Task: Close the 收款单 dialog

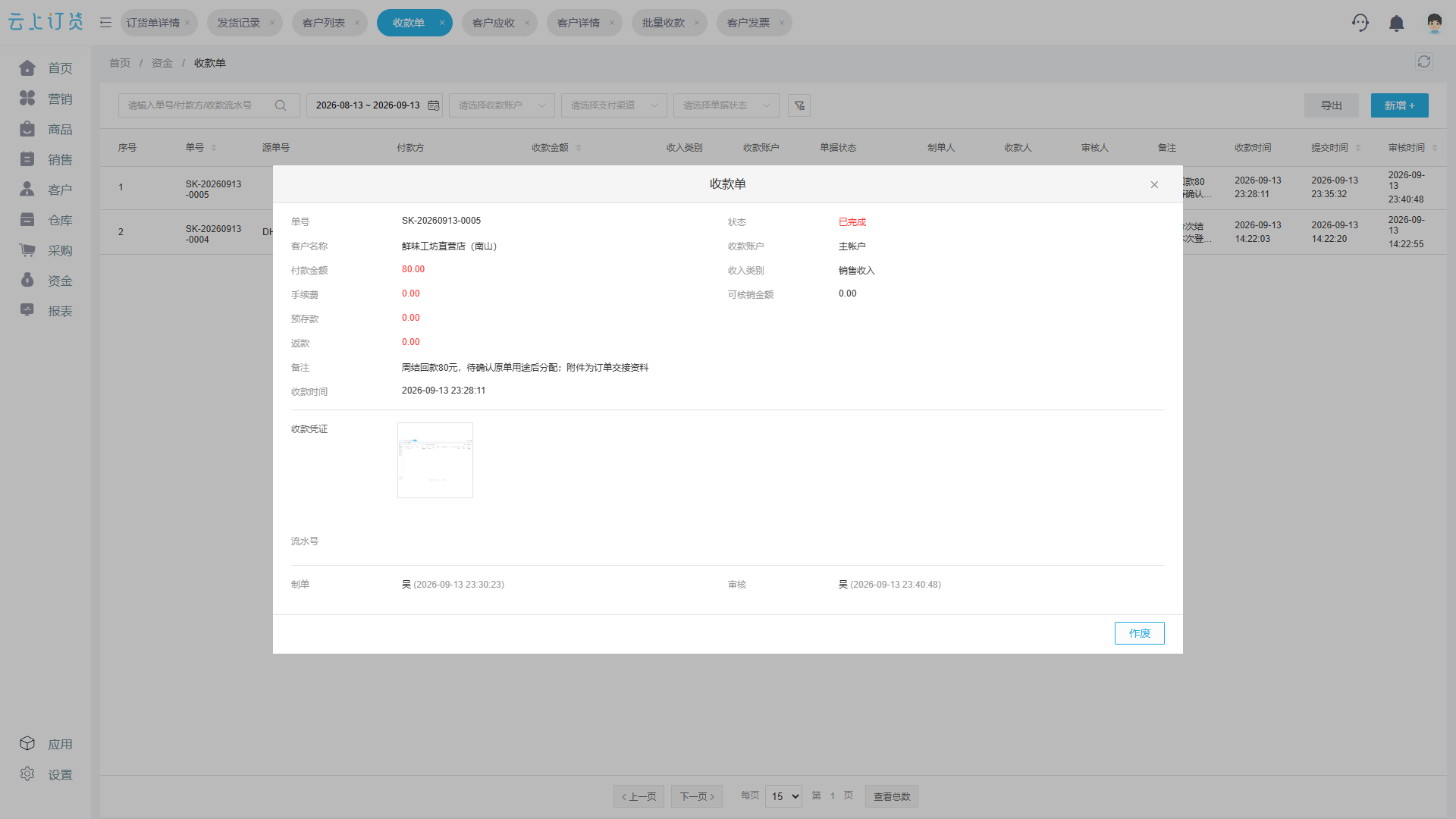Action: point(1154,184)
